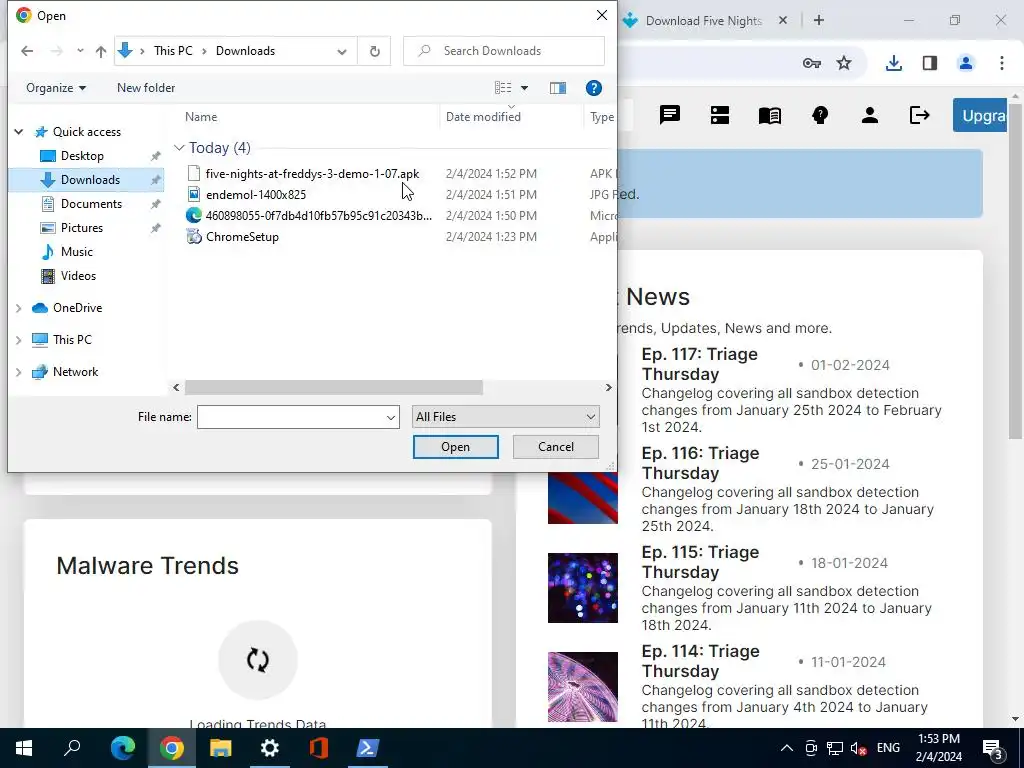Click the logout icon on page
The width and height of the screenshot is (1024, 768).
pos(919,116)
